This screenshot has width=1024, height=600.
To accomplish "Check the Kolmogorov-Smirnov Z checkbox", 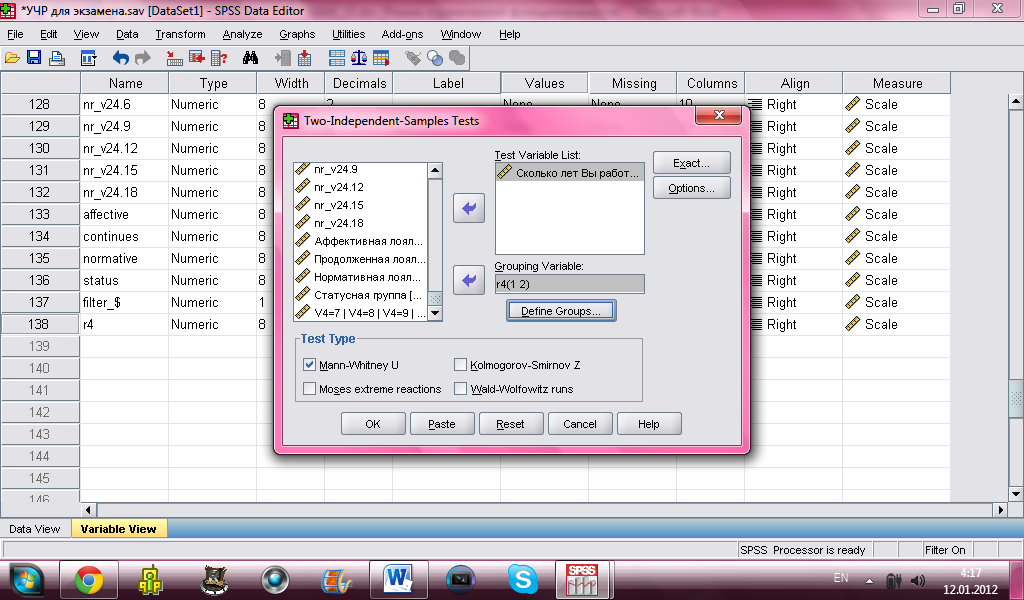I will click(x=460, y=365).
